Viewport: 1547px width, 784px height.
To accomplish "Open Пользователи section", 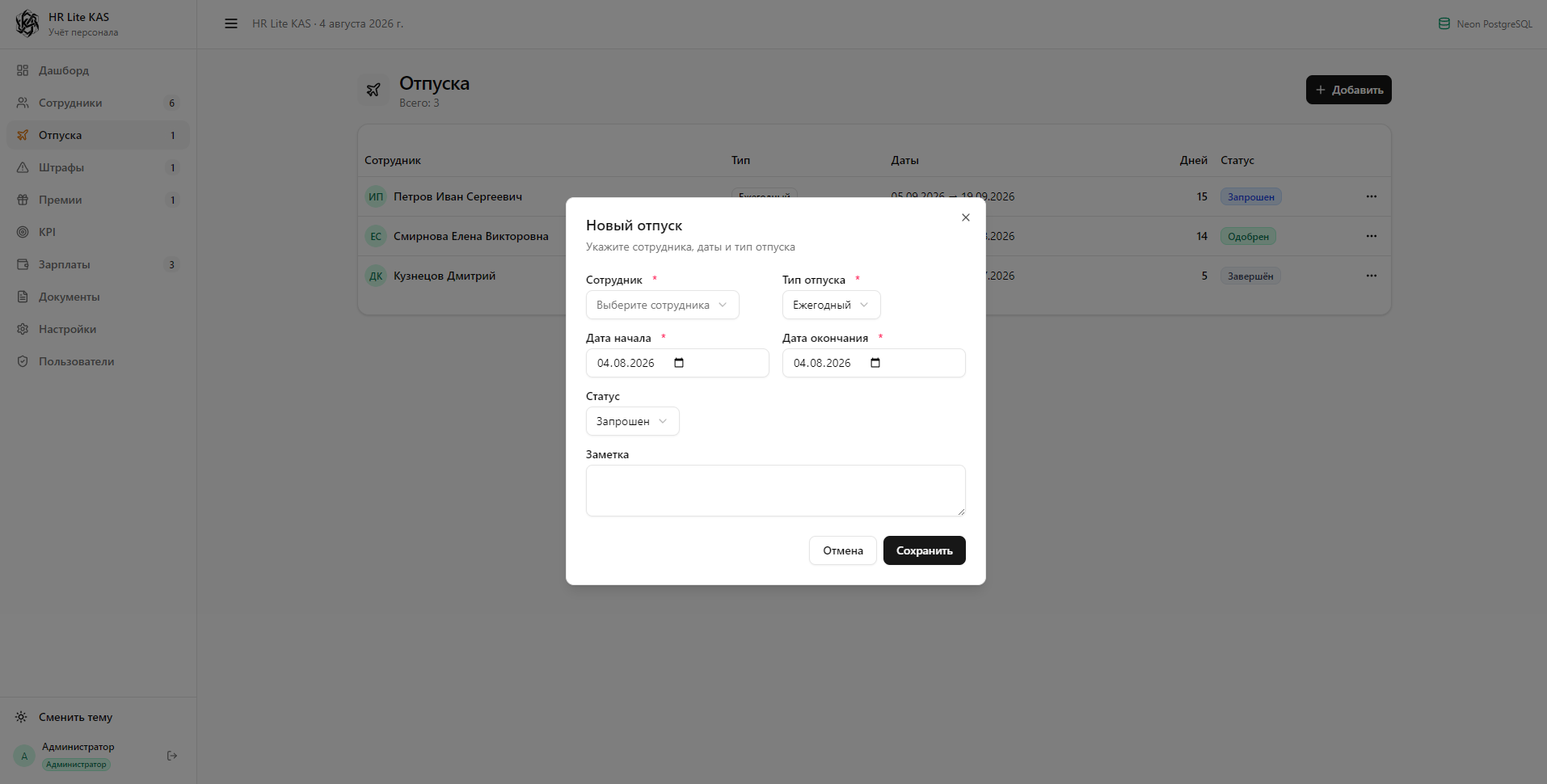I will [x=98, y=361].
